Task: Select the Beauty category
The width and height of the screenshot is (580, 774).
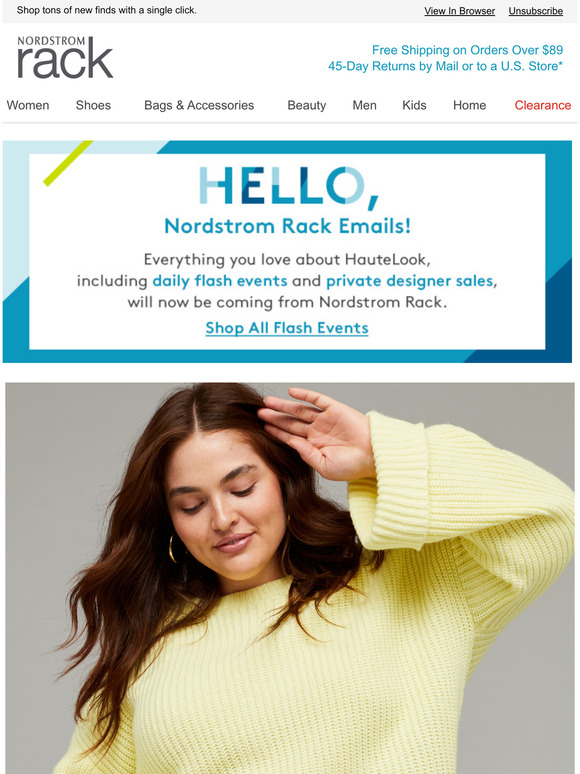Action: [x=307, y=105]
